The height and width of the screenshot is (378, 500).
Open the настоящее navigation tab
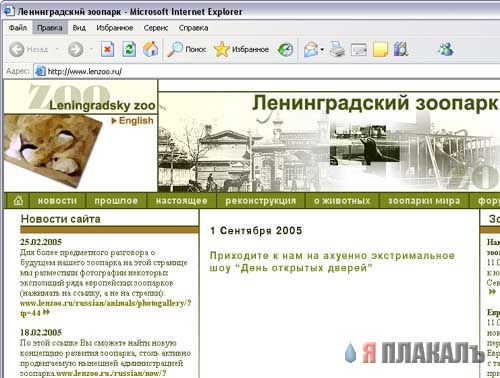pyautogui.click(x=182, y=201)
